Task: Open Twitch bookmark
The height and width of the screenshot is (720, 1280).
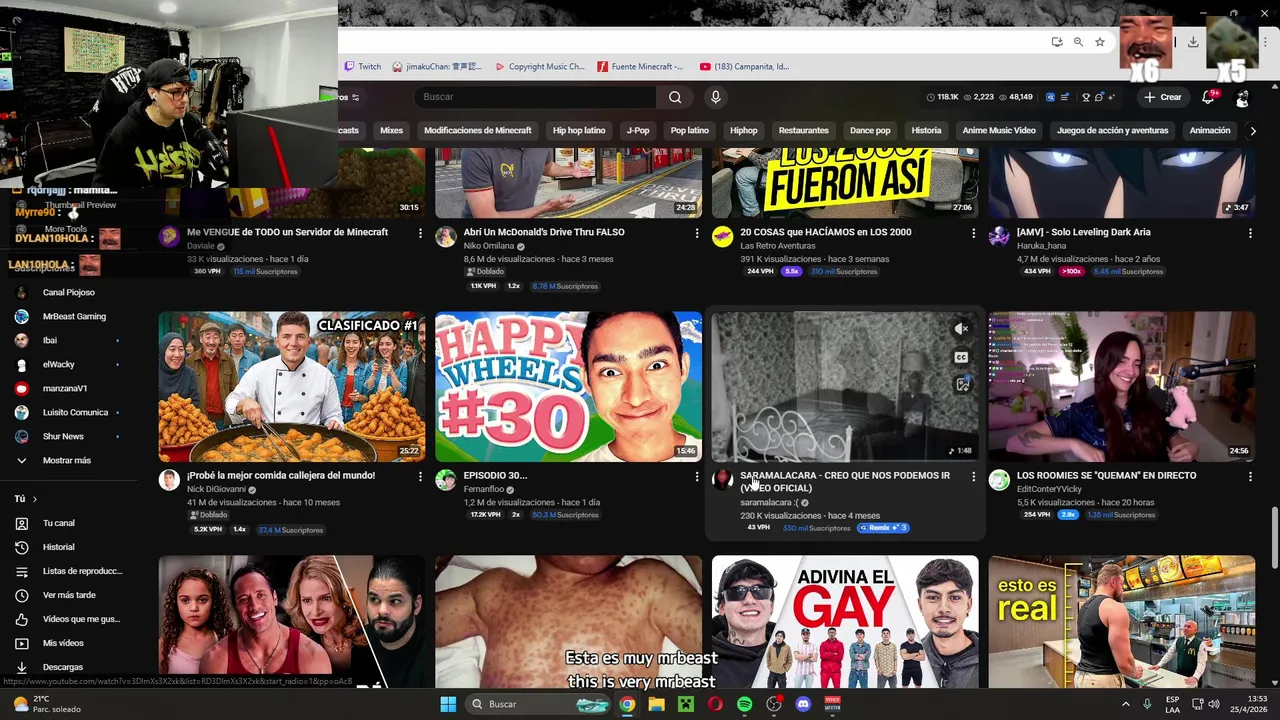Action: (x=363, y=67)
